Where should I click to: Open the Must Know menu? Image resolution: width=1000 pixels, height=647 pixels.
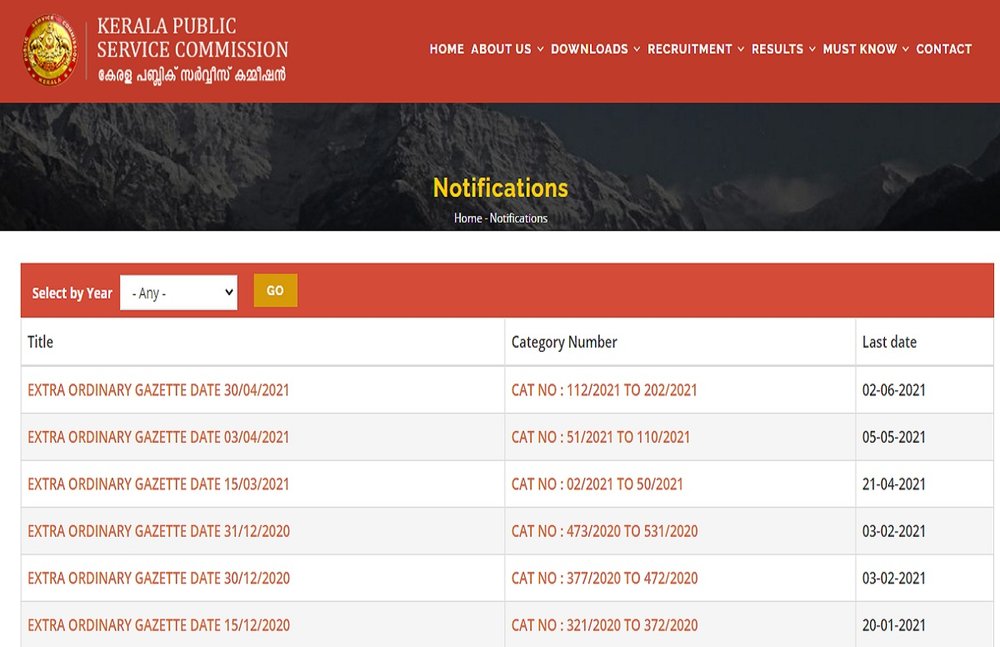tap(865, 49)
